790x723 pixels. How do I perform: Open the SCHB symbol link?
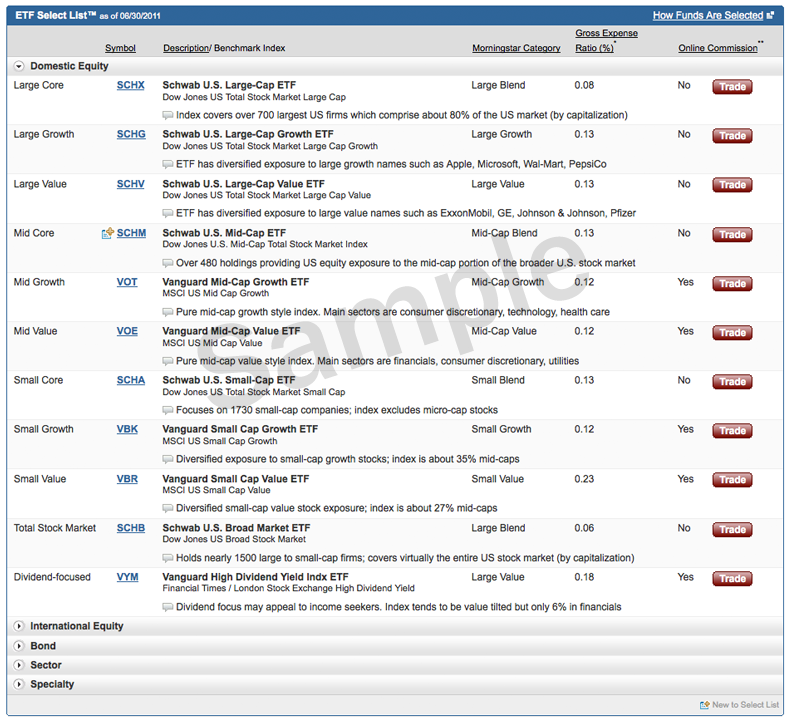pyautogui.click(x=131, y=528)
